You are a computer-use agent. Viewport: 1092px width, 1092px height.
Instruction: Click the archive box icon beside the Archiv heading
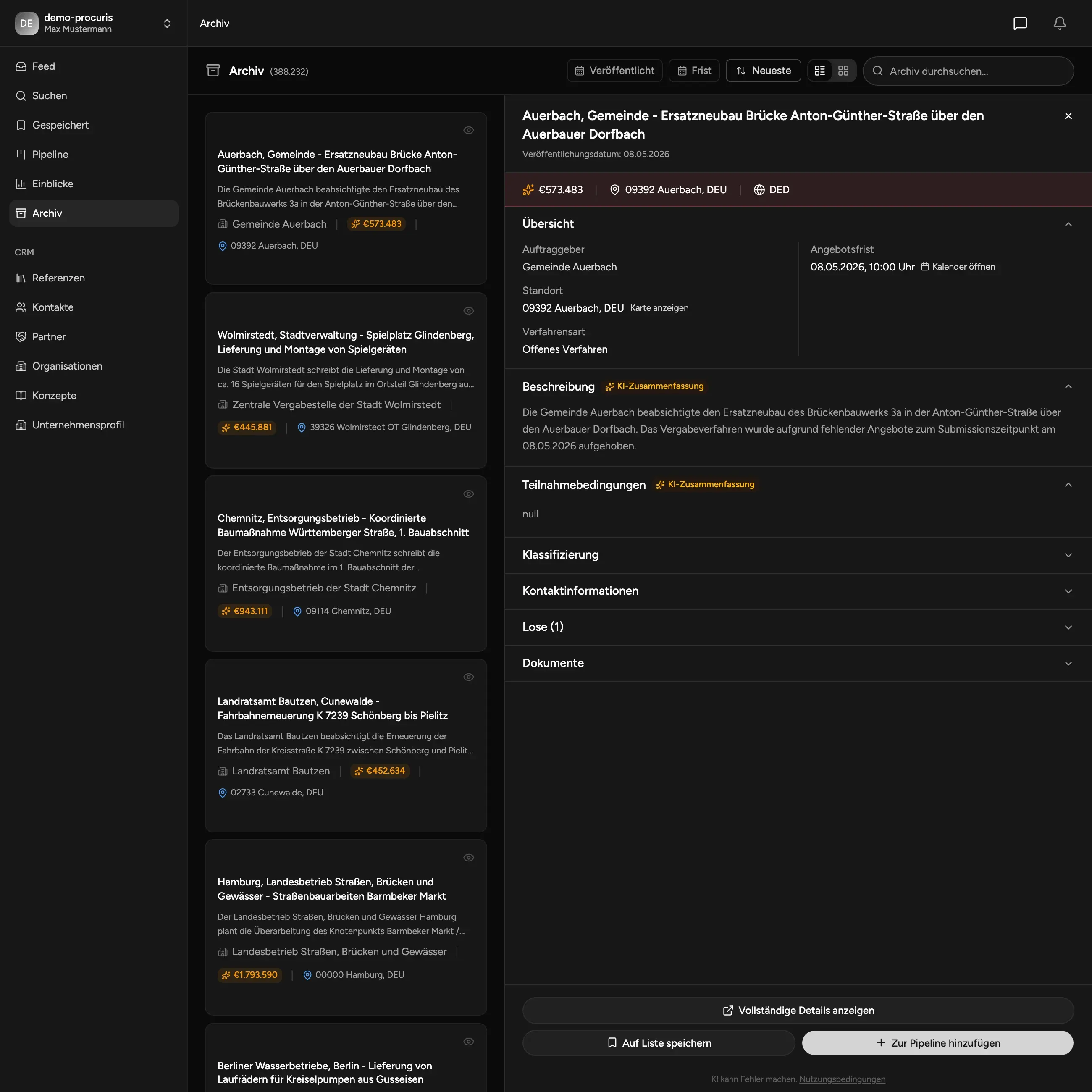click(213, 71)
